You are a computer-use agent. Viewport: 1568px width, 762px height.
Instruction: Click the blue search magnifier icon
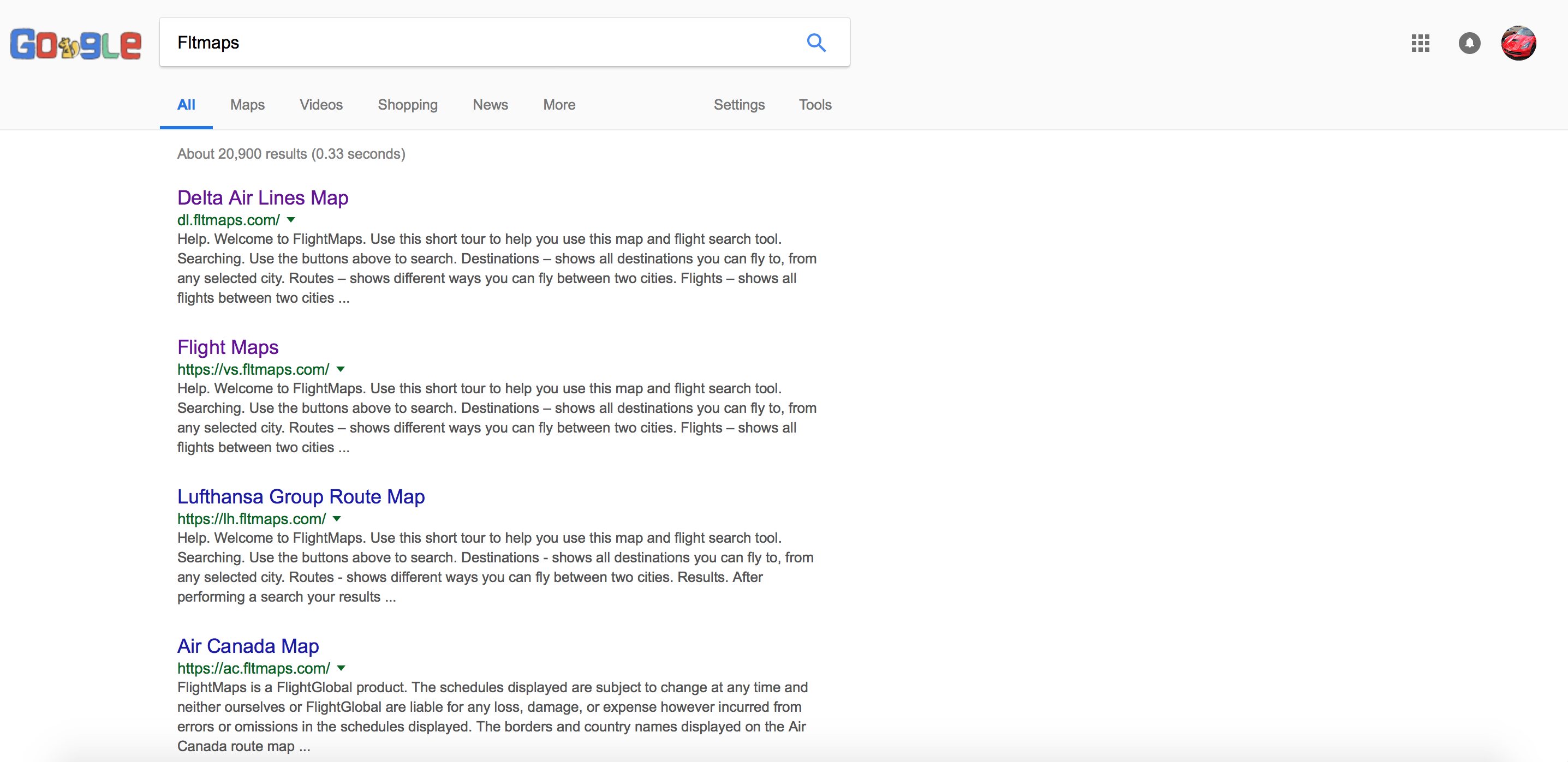(815, 43)
